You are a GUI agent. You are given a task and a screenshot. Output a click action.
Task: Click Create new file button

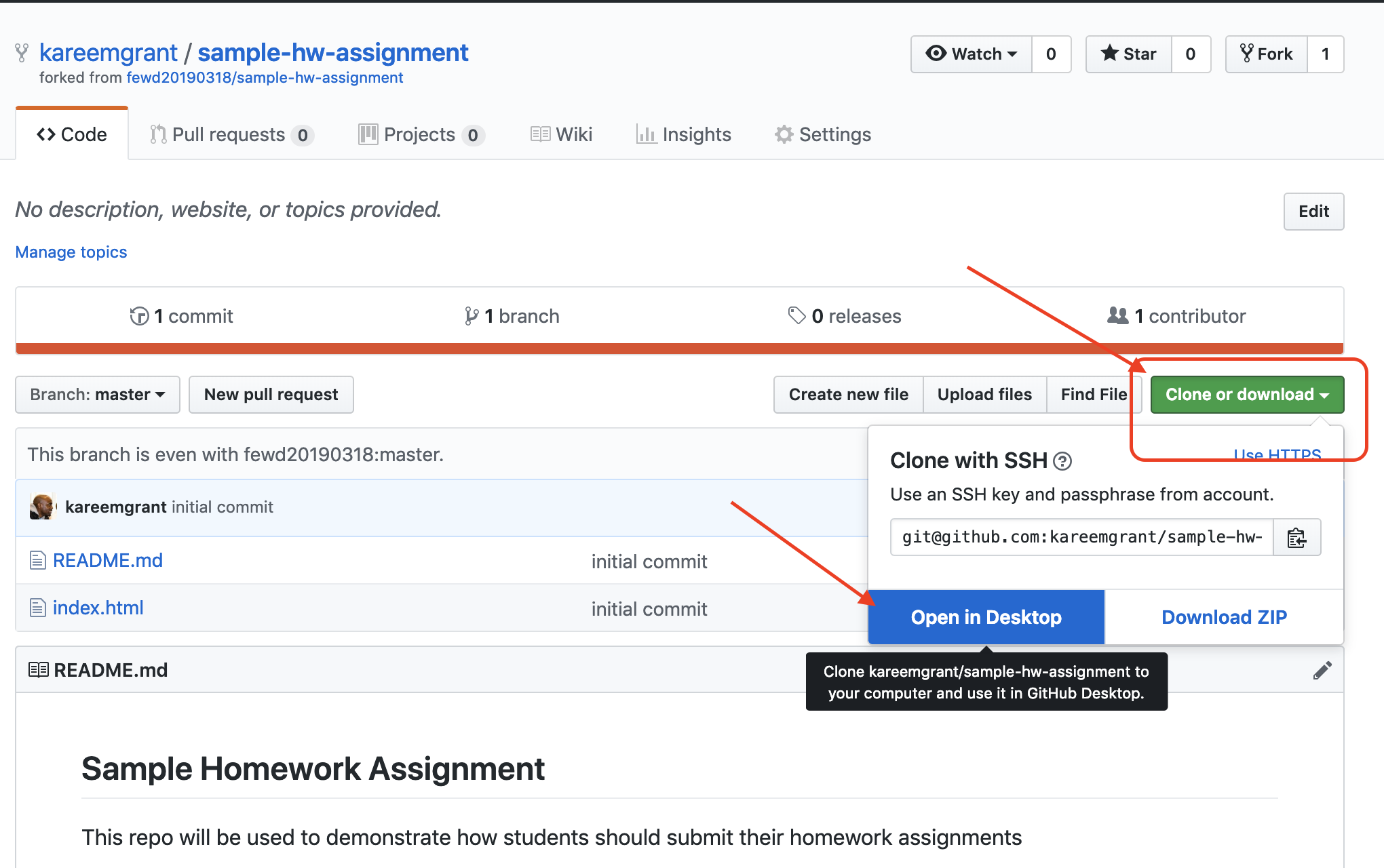coord(849,395)
